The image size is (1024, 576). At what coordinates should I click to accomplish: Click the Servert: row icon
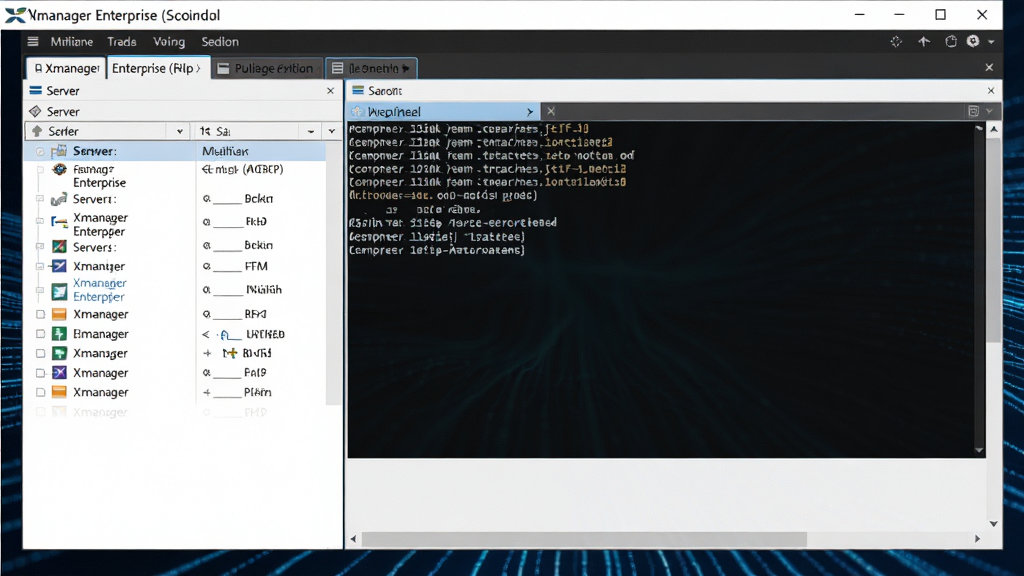(x=59, y=199)
